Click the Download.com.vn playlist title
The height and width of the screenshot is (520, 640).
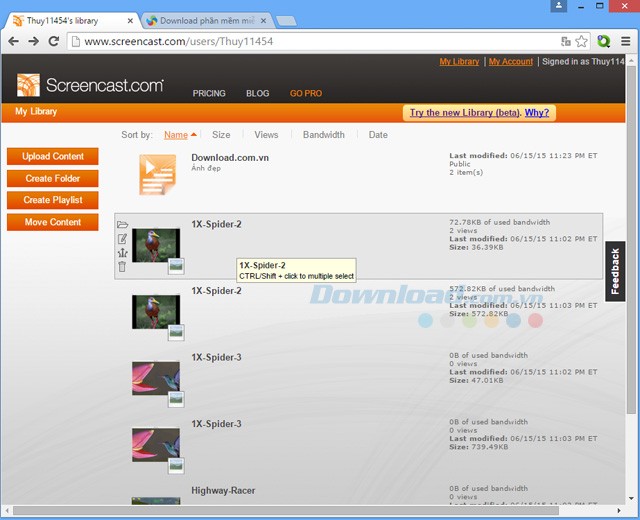[230, 158]
